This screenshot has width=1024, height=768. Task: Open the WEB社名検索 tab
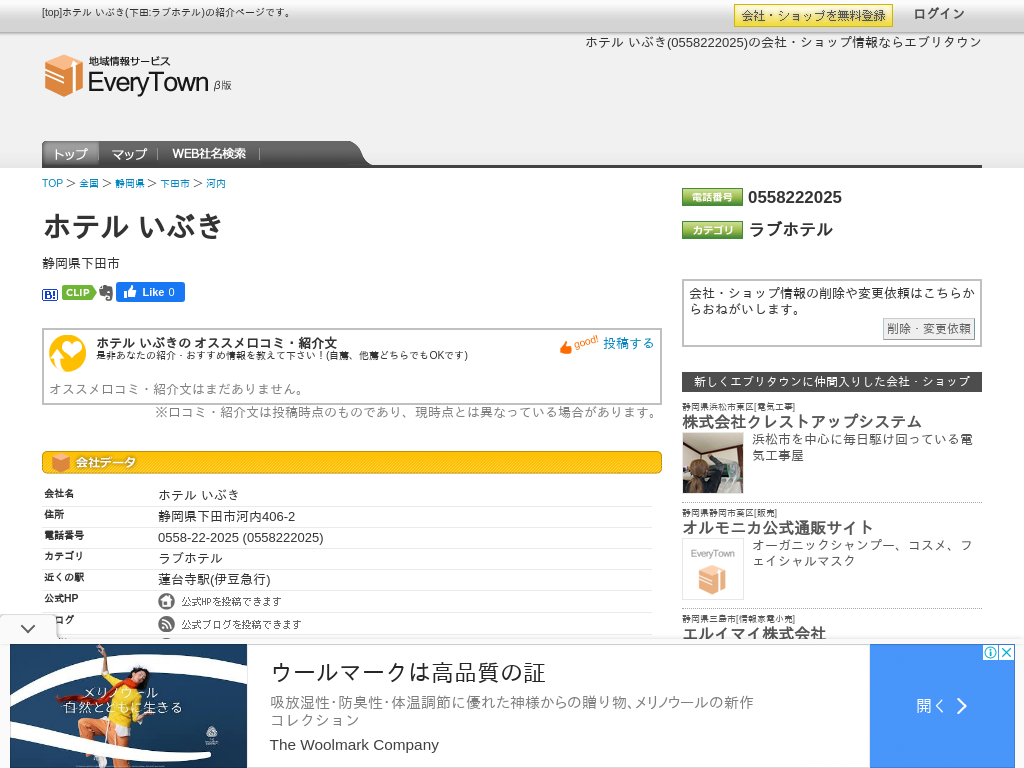pyautogui.click(x=209, y=154)
